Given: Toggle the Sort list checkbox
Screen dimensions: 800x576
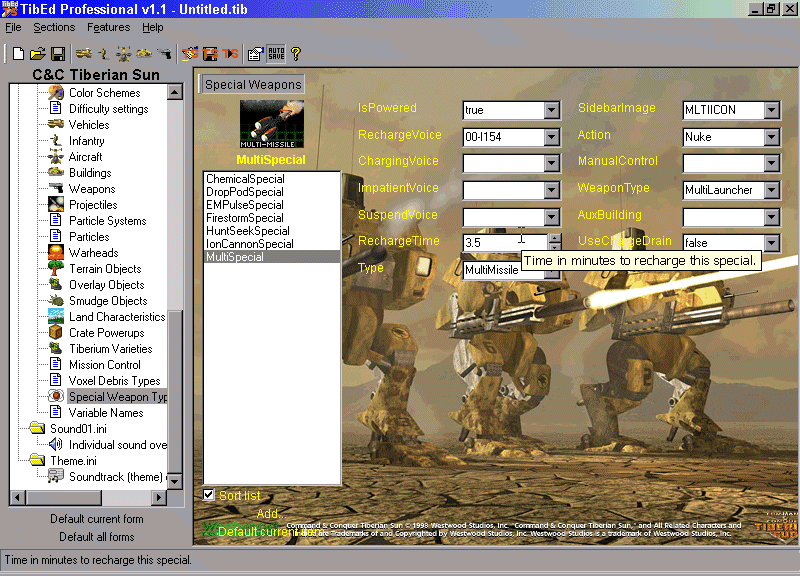Looking at the screenshot, I should point(208,494).
